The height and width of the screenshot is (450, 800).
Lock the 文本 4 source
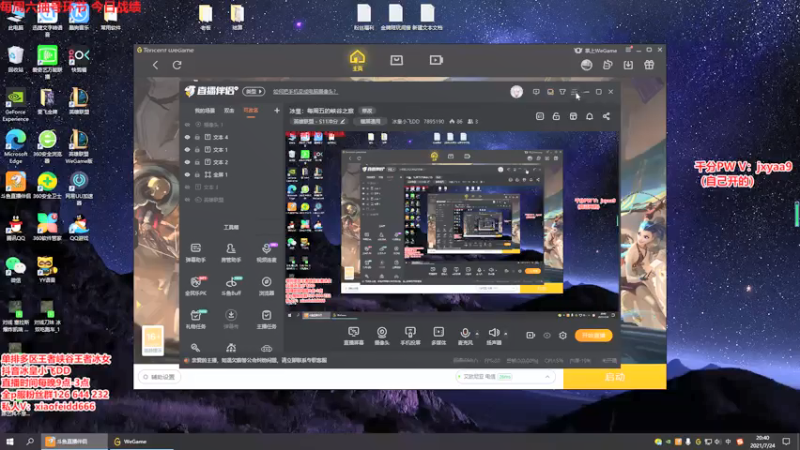point(197,137)
